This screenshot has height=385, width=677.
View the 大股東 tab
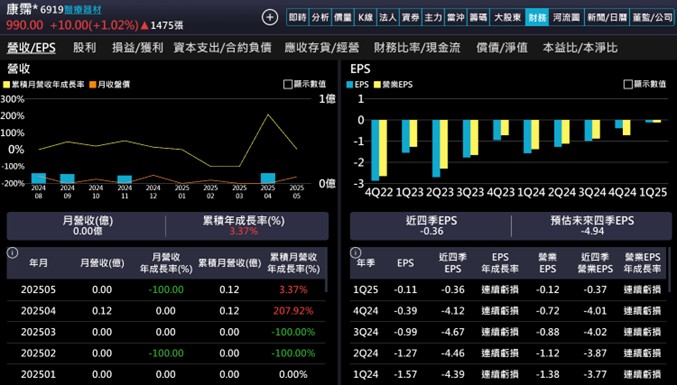(507, 18)
